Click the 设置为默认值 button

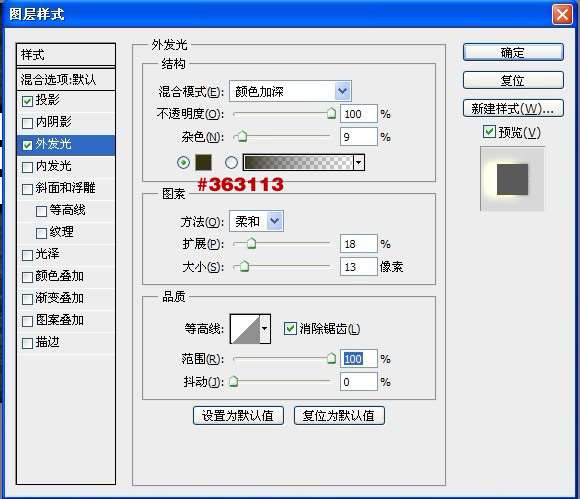tap(238, 415)
